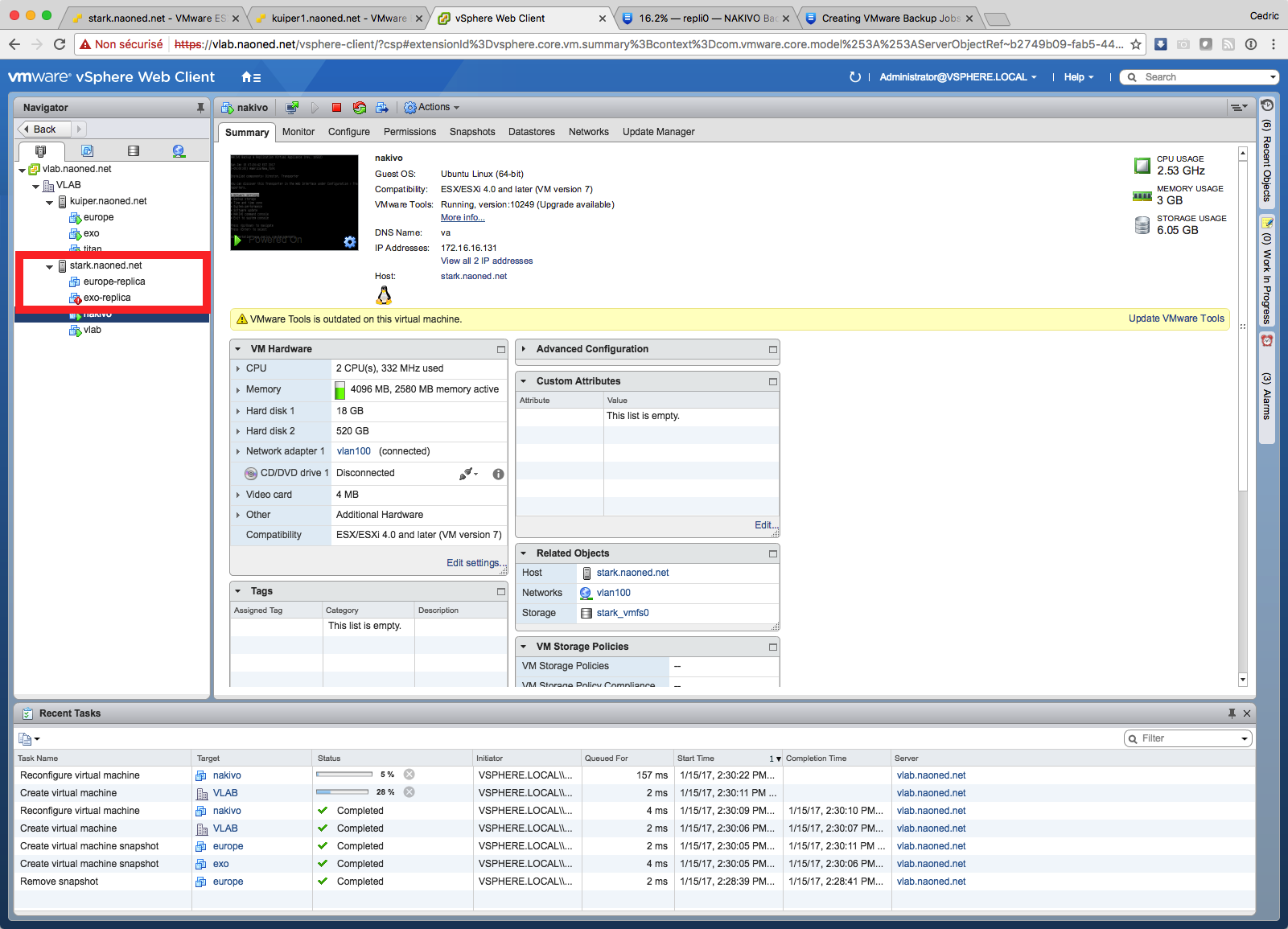Go to the vSphere home menu icon
The width and height of the screenshot is (1288, 929).
click(x=250, y=77)
